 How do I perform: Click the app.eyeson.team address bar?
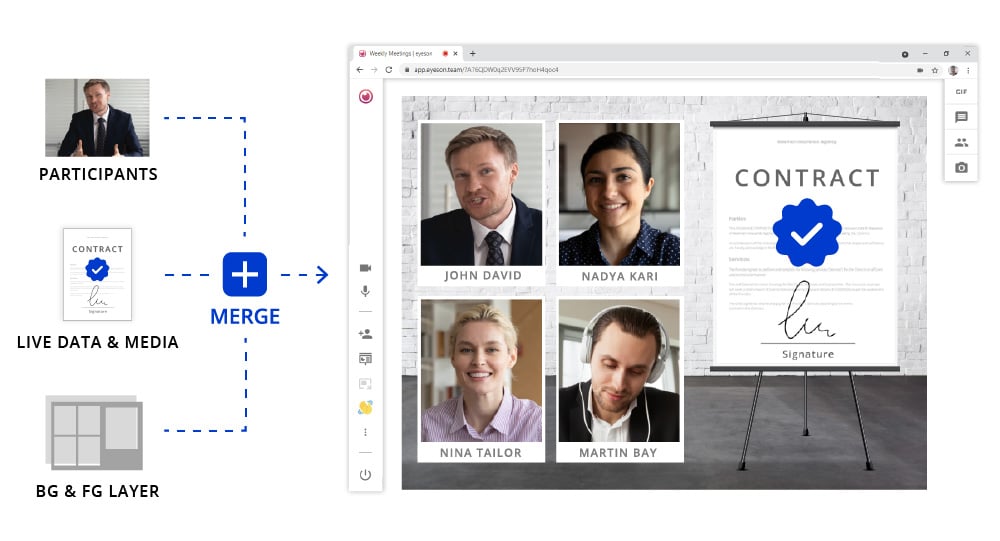coord(657,70)
